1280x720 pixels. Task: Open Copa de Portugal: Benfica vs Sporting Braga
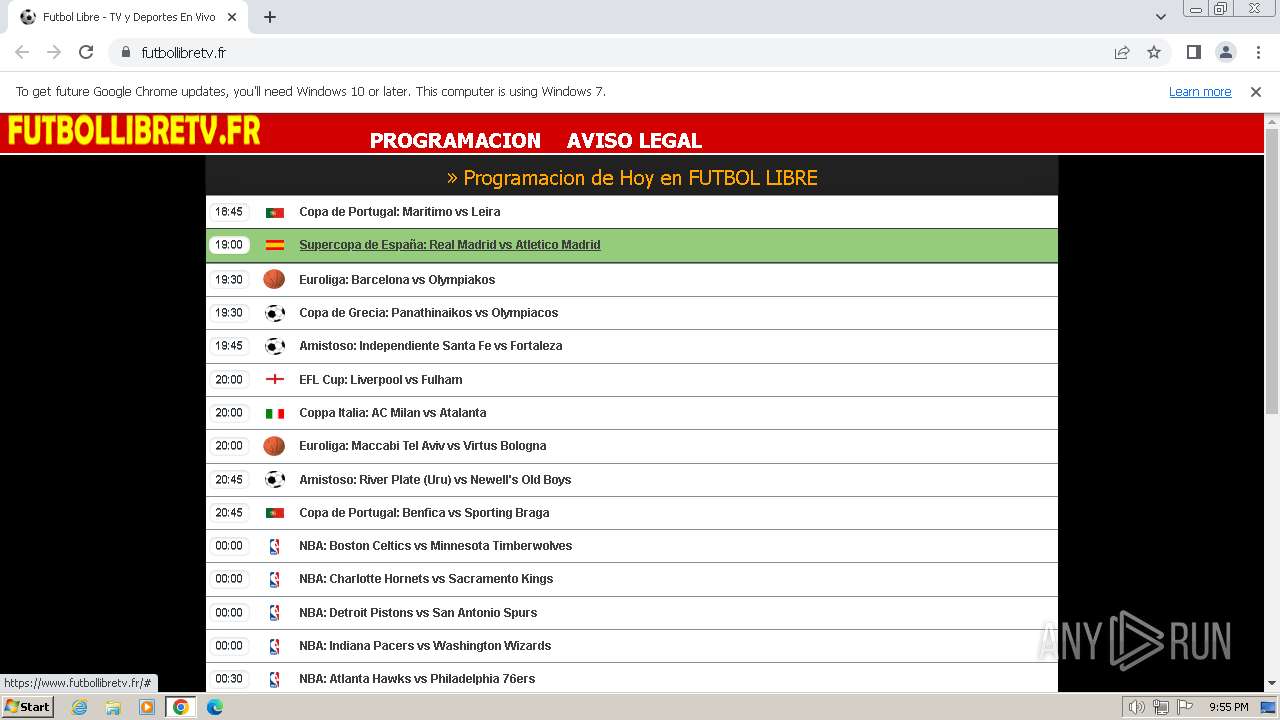(x=424, y=513)
